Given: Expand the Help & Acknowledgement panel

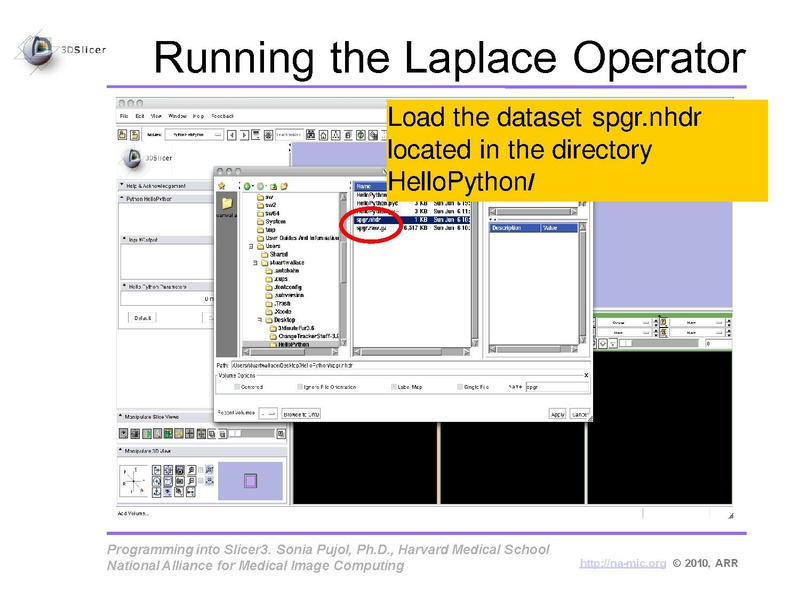Looking at the screenshot, I should pyautogui.click(x=122, y=185).
